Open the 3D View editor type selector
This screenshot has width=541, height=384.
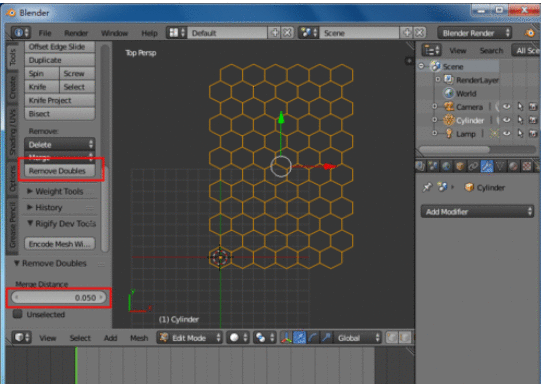(x=21, y=337)
